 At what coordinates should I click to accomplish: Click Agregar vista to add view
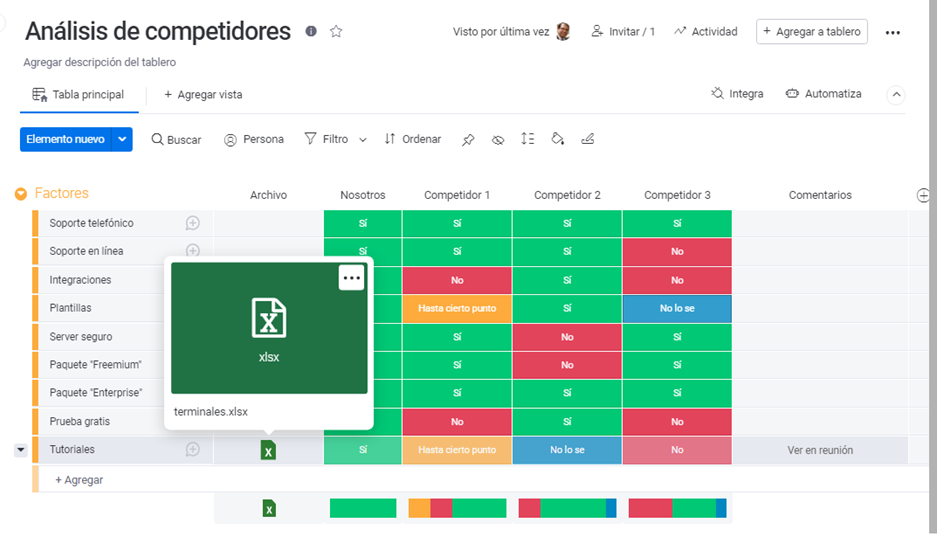pos(203,95)
